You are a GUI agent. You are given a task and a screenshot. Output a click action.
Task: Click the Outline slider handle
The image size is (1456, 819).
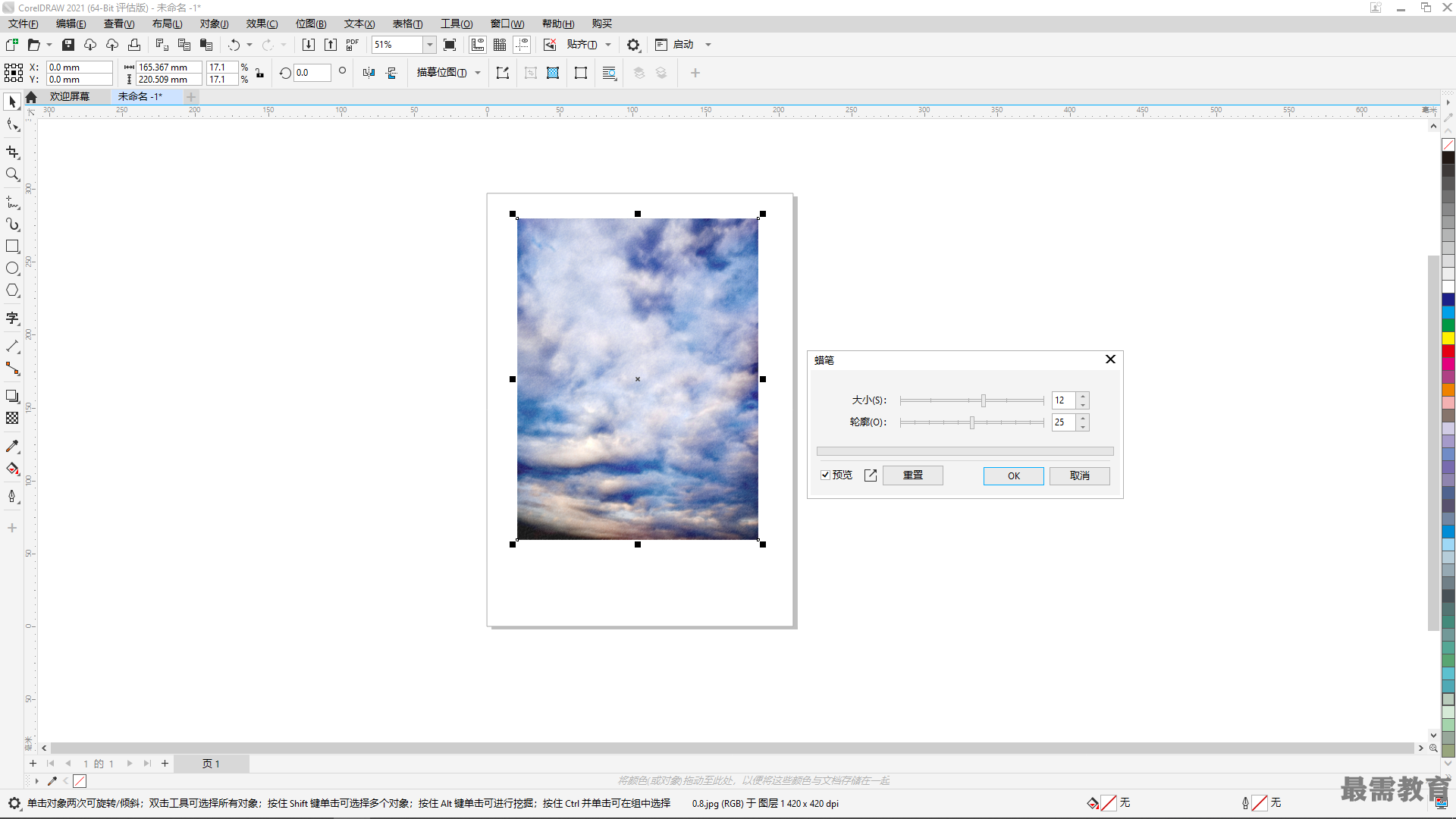(x=971, y=422)
